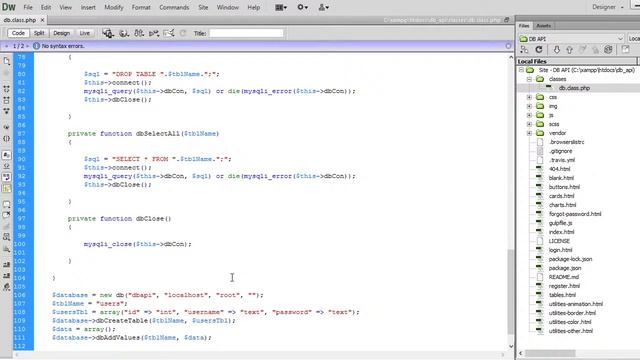The width and height of the screenshot is (640, 360).
Task: Select db.class.php in the Files panel
Action: 574,88
